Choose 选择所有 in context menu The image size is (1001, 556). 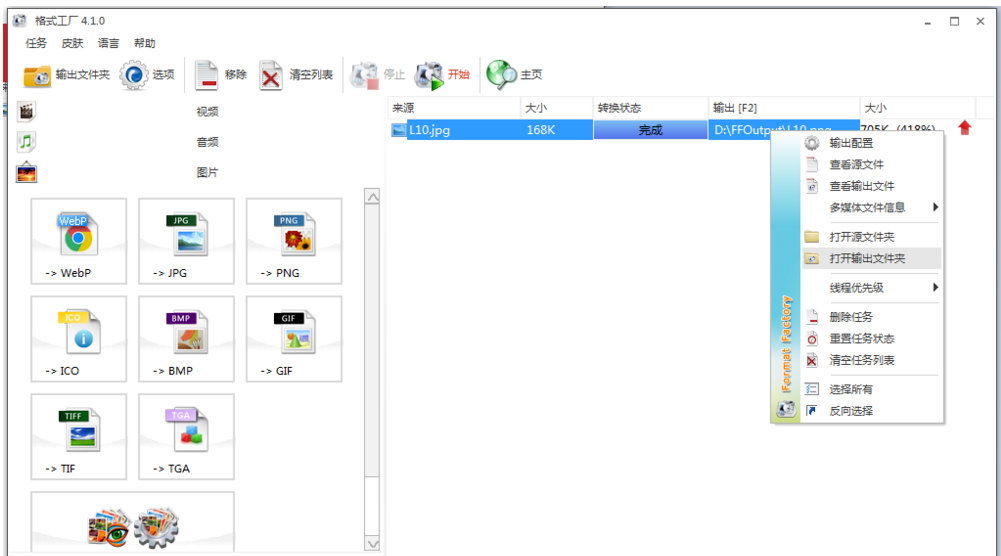click(x=871, y=389)
